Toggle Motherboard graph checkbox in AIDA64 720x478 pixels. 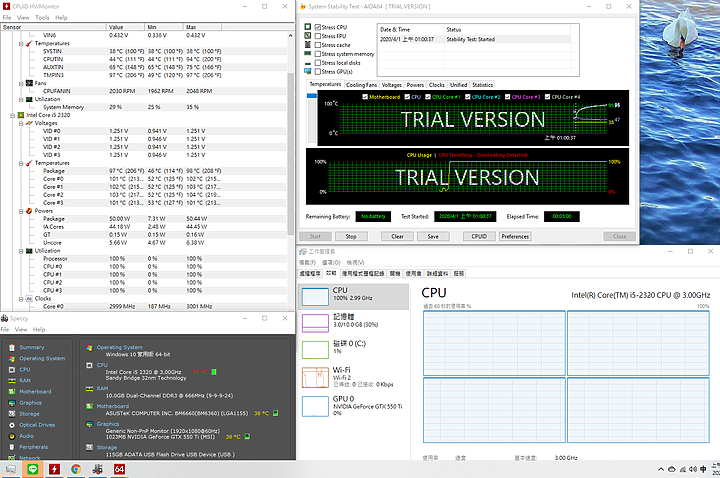(x=365, y=97)
